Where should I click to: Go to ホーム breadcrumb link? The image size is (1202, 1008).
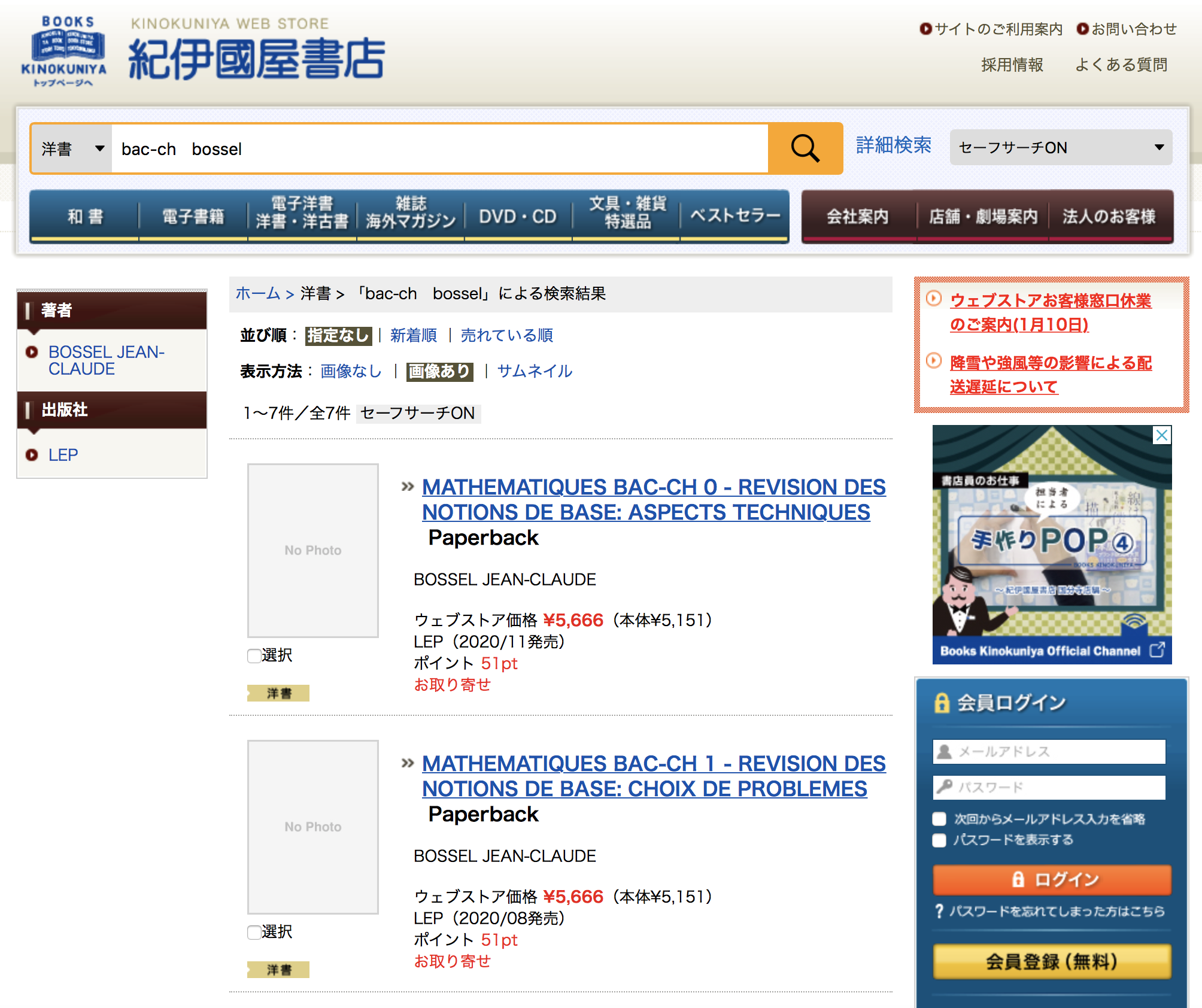(258, 293)
